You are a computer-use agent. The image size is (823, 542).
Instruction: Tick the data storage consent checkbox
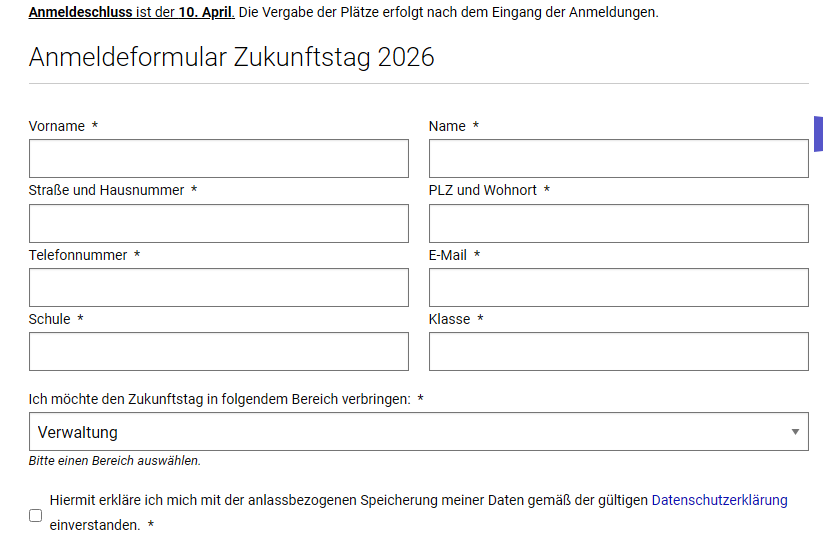pyautogui.click(x=36, y=515)
